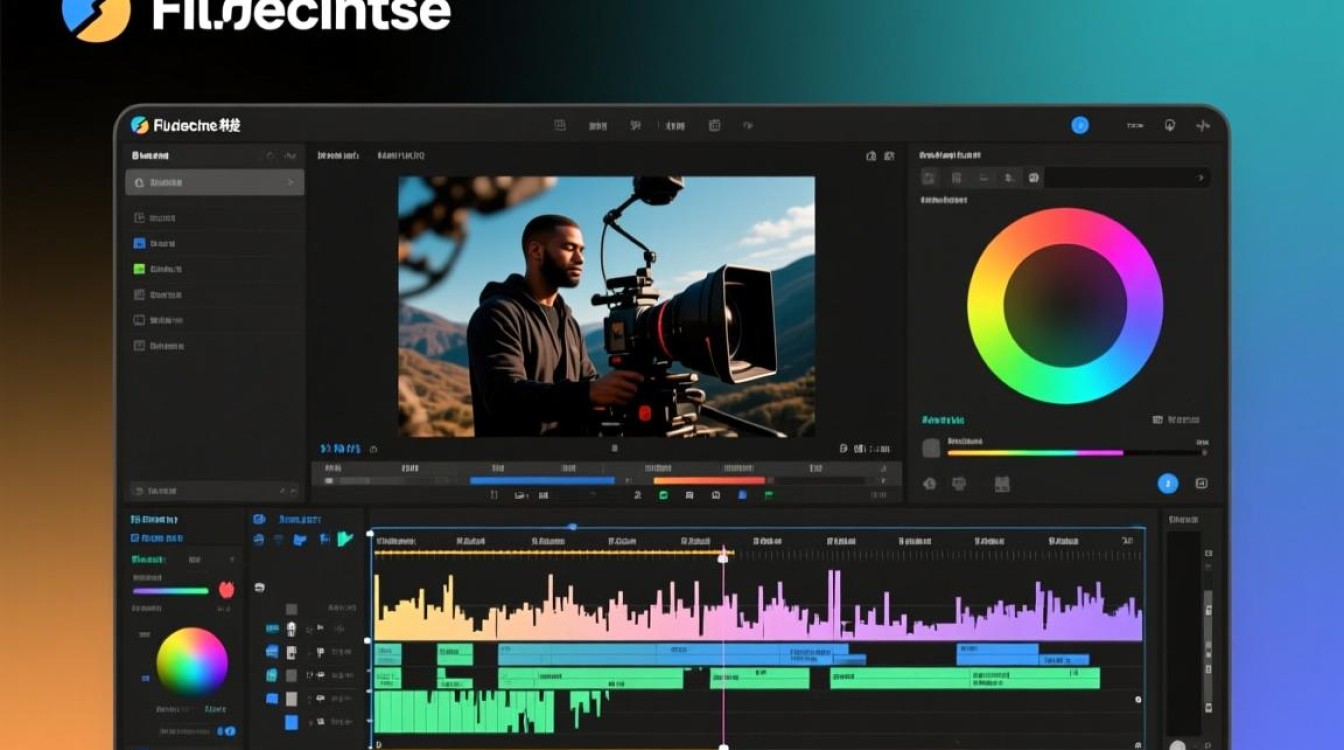The image size is (1344, 750).
Task: Click the blue round button below color wheel panel
Action: coord(1167,484)
